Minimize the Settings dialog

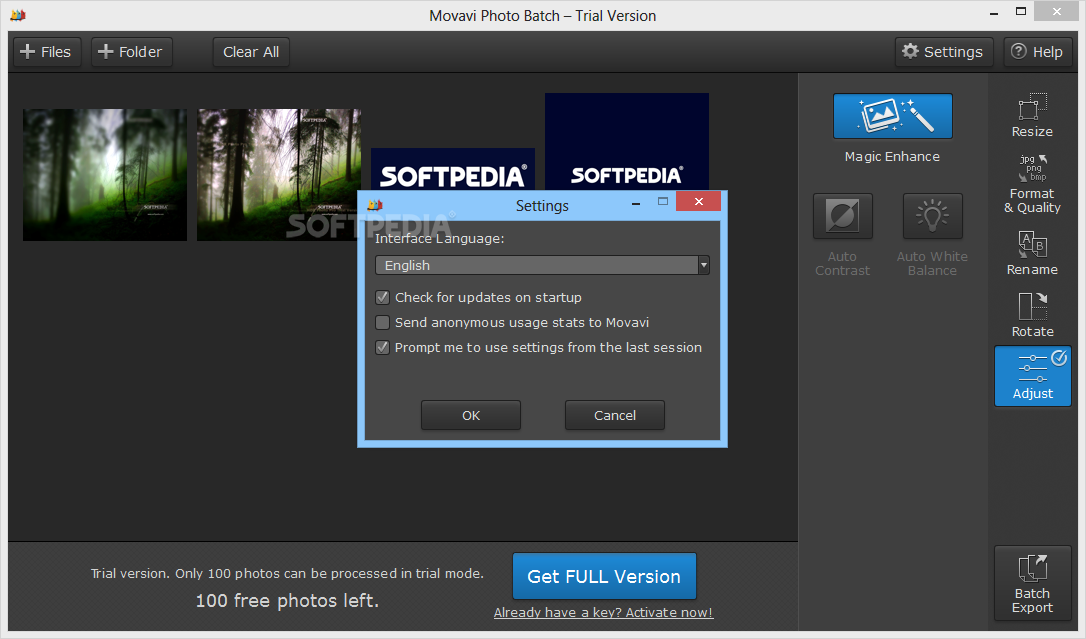[x=636, y=202]
